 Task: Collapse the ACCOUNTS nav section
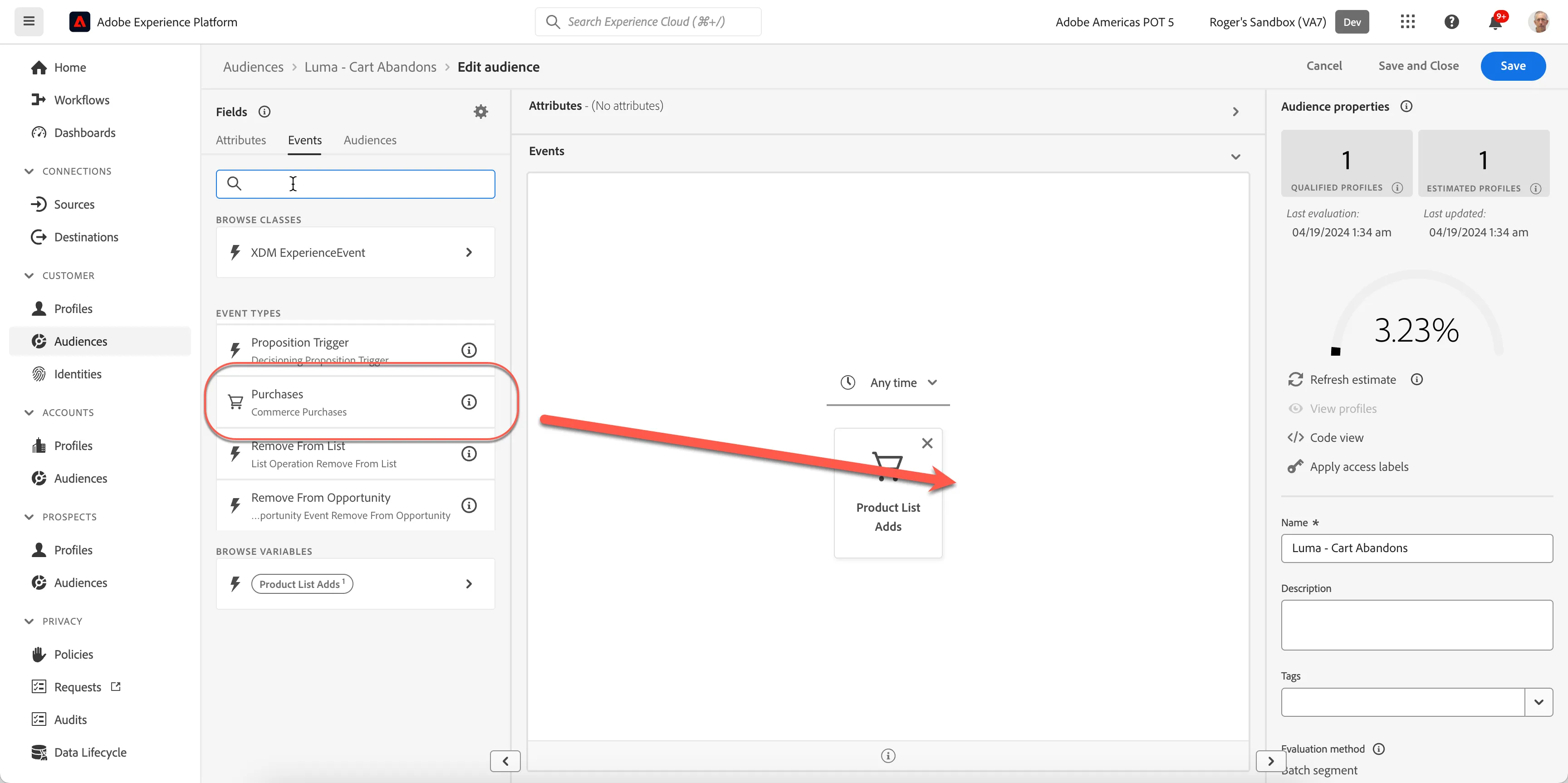click(29, 412)
